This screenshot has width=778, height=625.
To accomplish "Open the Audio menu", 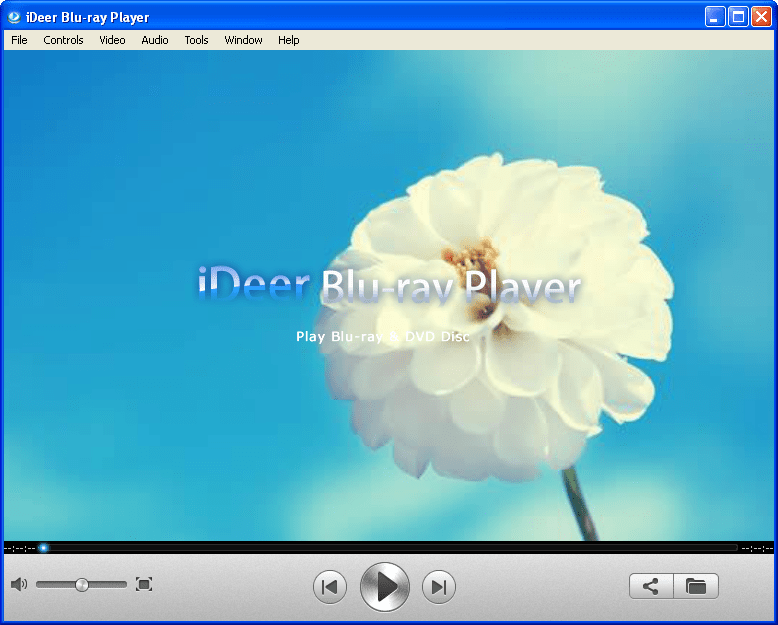I will (155, 40).
